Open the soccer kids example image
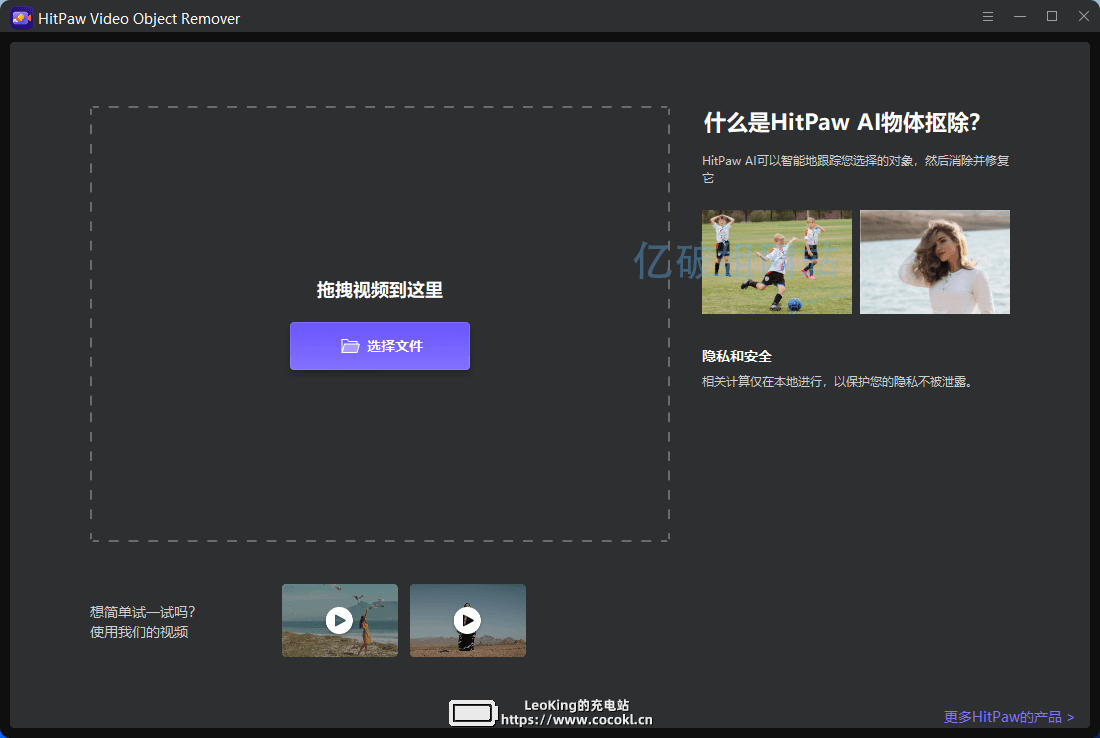This screenshot has height=738, width=1100. (x=777, y=262)
